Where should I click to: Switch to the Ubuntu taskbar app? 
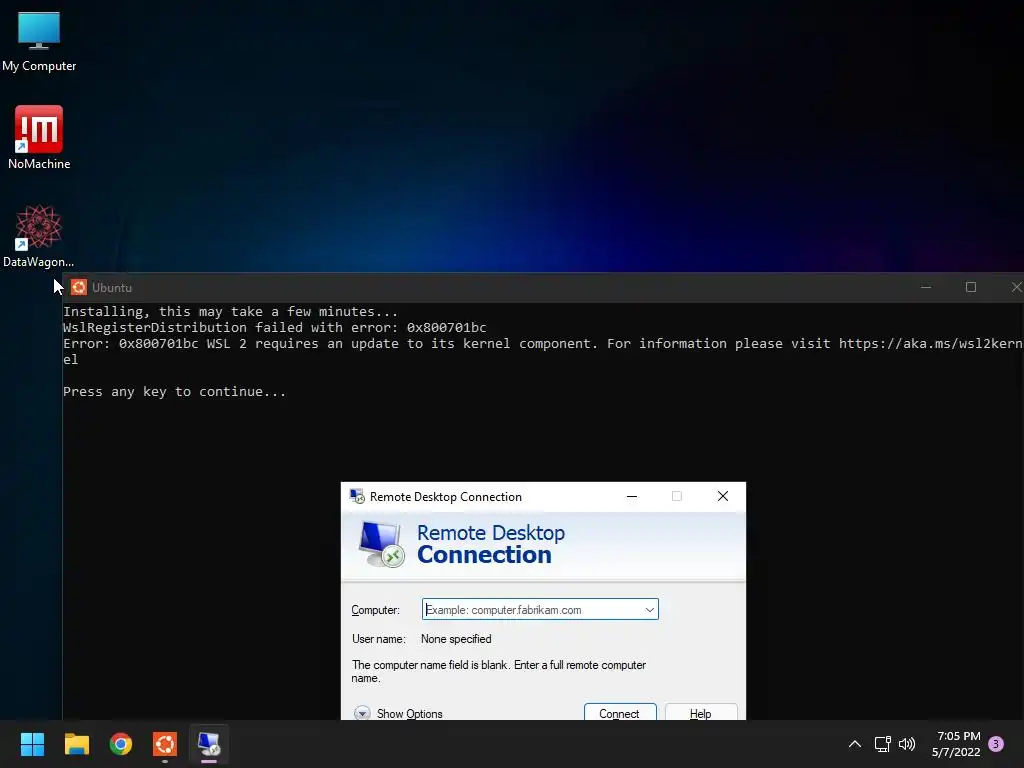coord(165,744)
